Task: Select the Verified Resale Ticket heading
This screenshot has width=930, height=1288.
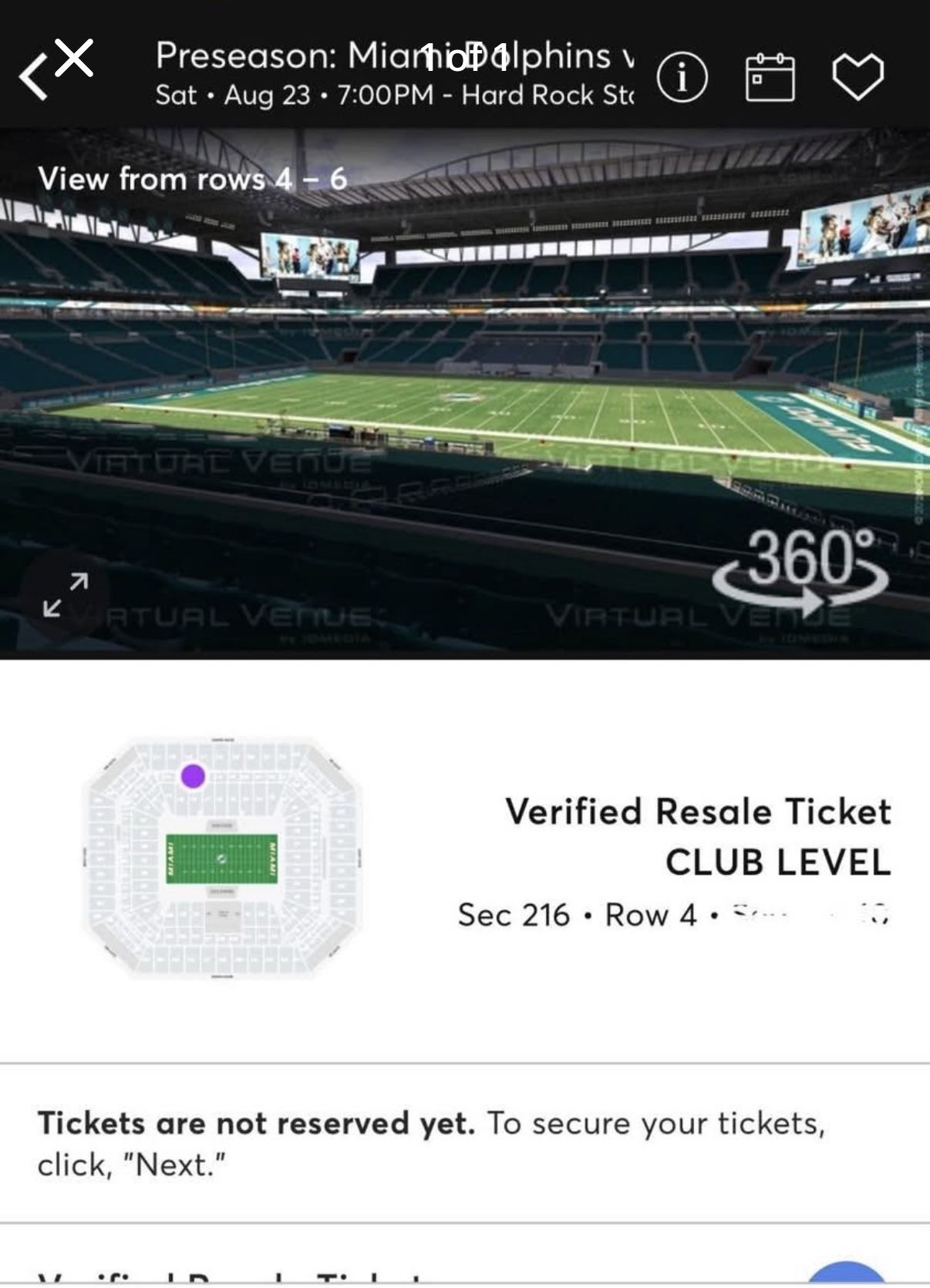Action: click(x=698, y=812)
